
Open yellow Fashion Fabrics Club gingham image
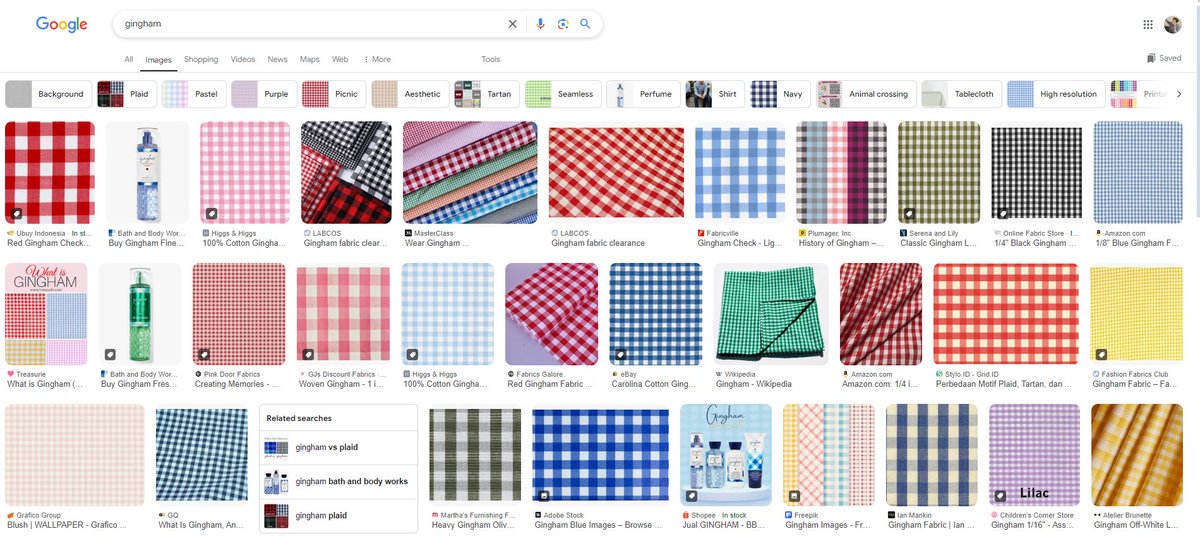(1136, 314)
